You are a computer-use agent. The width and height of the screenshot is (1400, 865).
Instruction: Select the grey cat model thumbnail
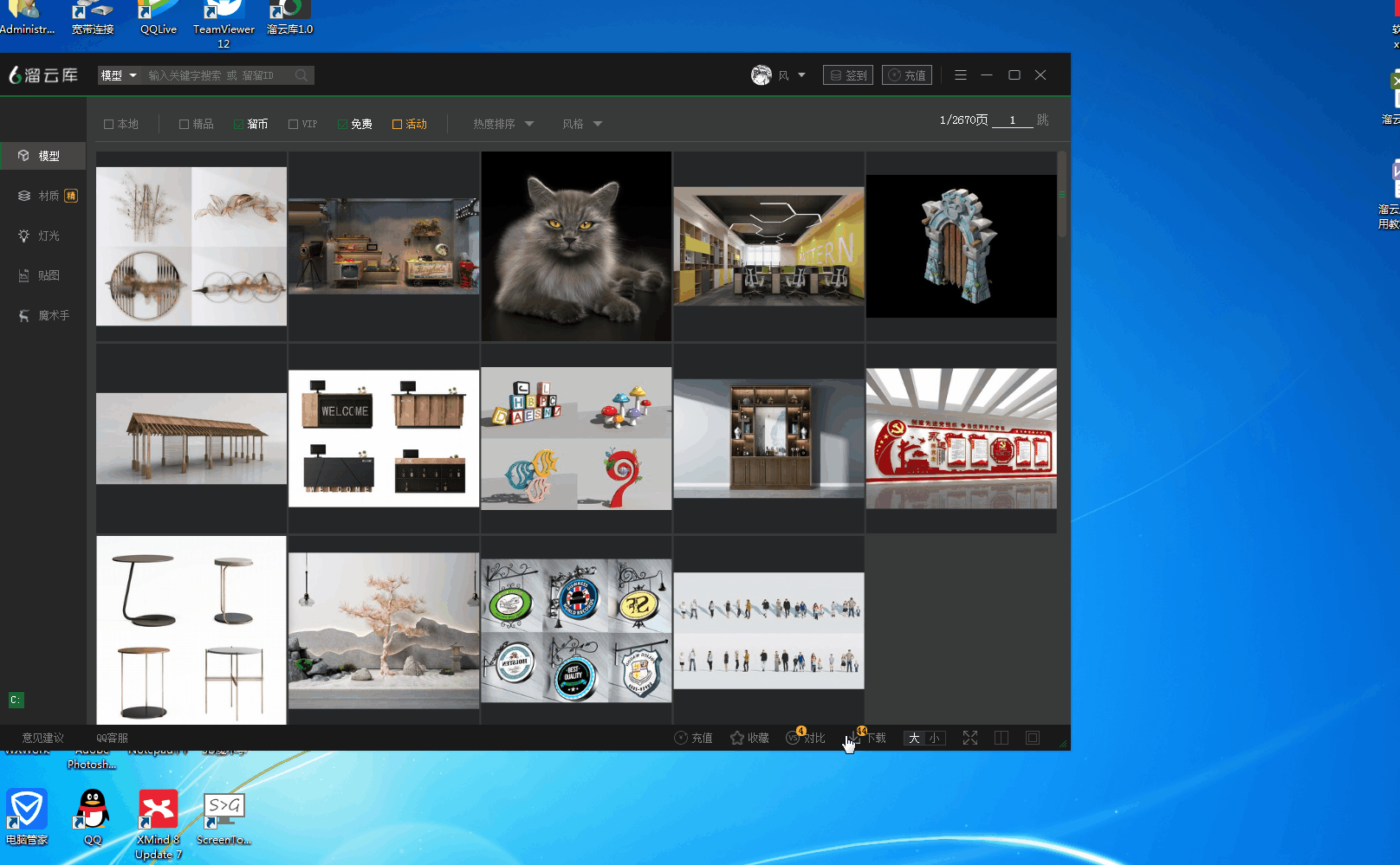point(576,247)
